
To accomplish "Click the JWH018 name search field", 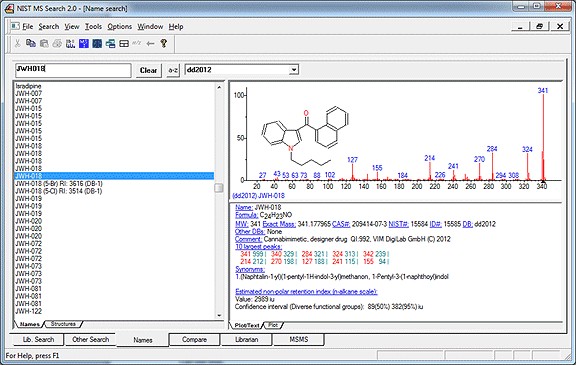I will coord(73,70).
